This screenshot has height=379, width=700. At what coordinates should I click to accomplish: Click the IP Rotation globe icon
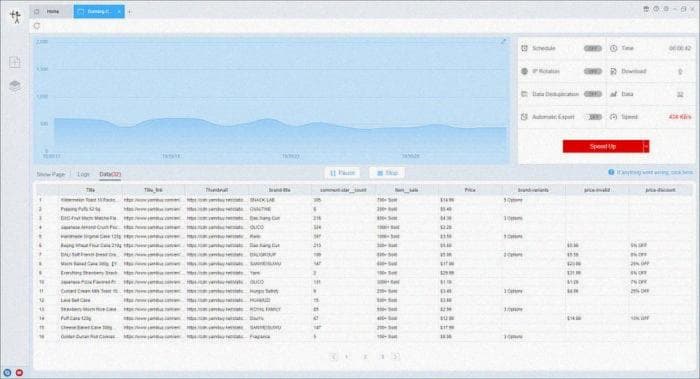click(525, 71)
